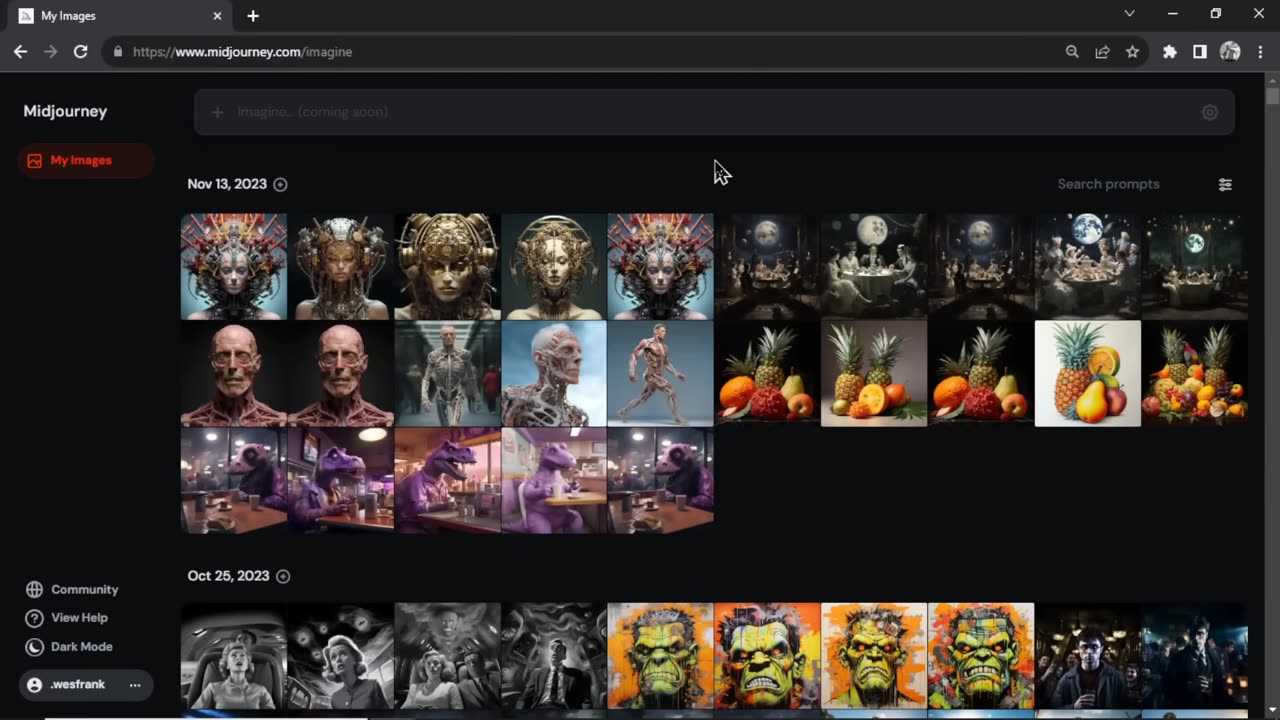This screenshot has height=720, width=1280.
Task: Open the My Images page link
Action: 86,160
